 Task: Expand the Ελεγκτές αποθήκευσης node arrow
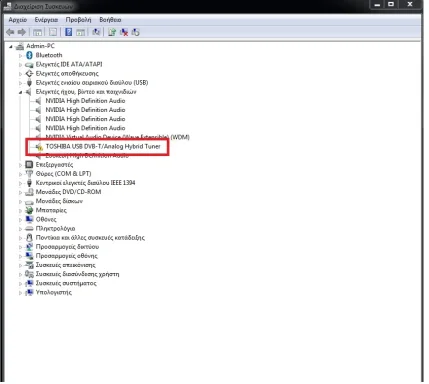[20, 74]
